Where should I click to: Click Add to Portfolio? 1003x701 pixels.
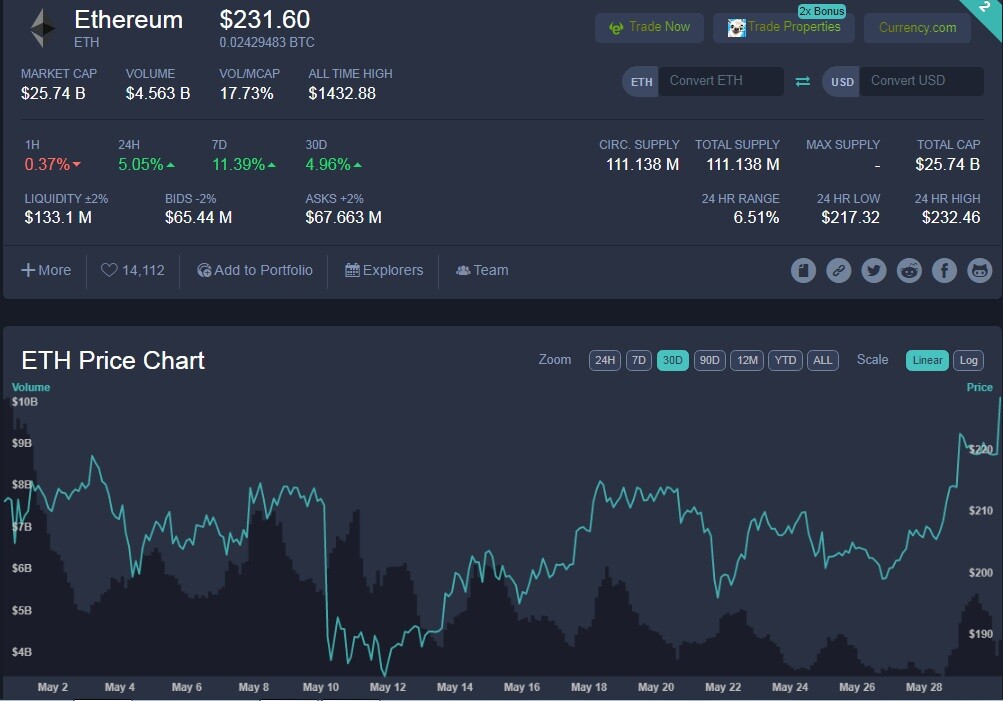click(x=255, y=271)
